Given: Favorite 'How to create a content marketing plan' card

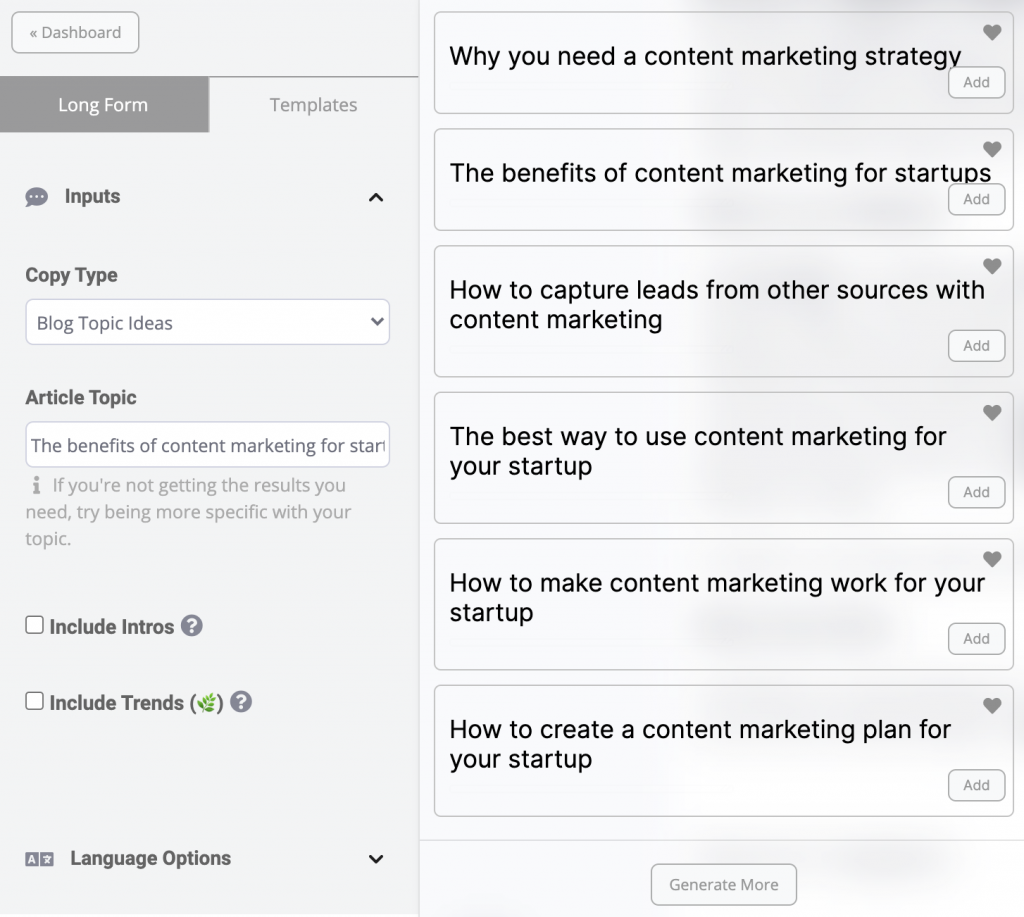Looking at the screenshot, I should [x=991, y=705].
